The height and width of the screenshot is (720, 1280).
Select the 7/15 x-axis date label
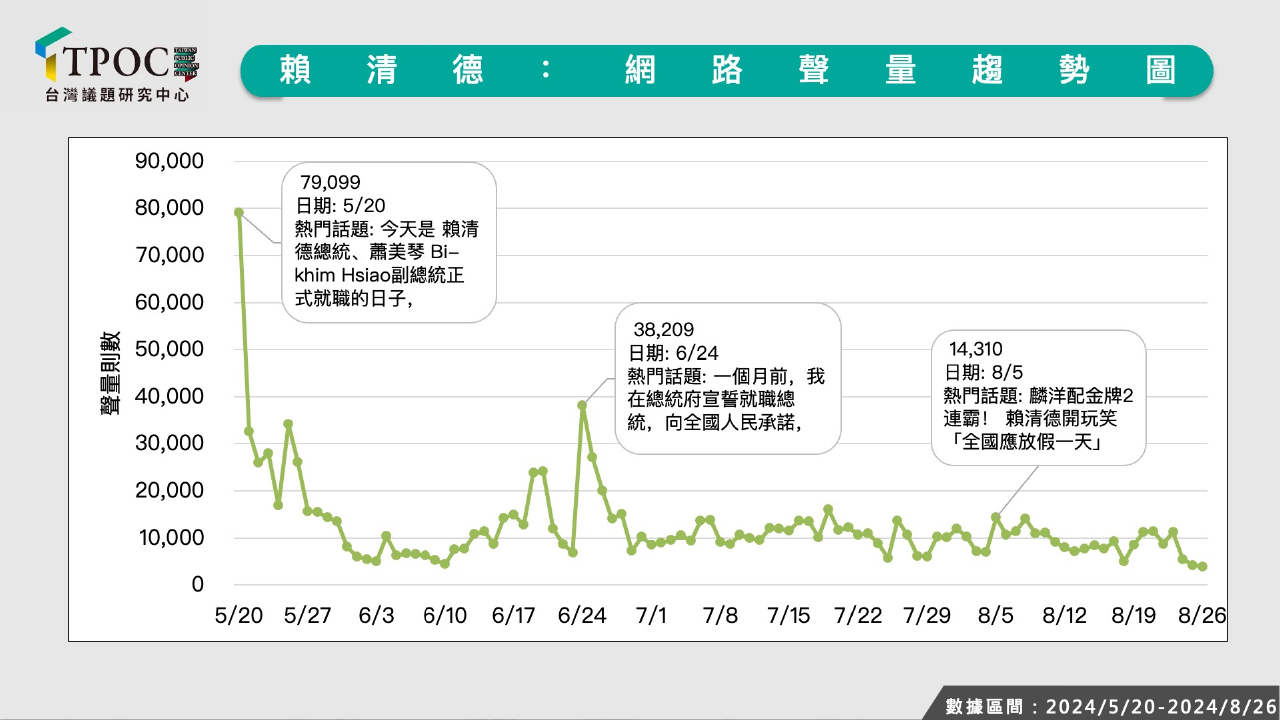pos(790,616)
